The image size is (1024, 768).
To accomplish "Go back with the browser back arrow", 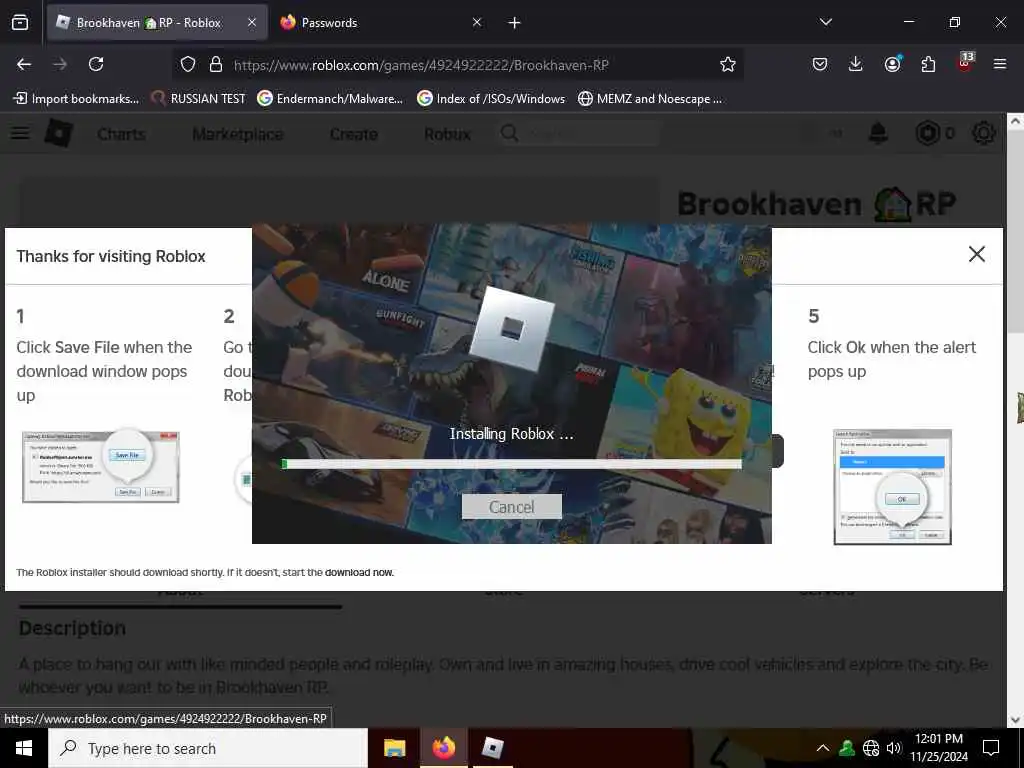I will [24, 64].
